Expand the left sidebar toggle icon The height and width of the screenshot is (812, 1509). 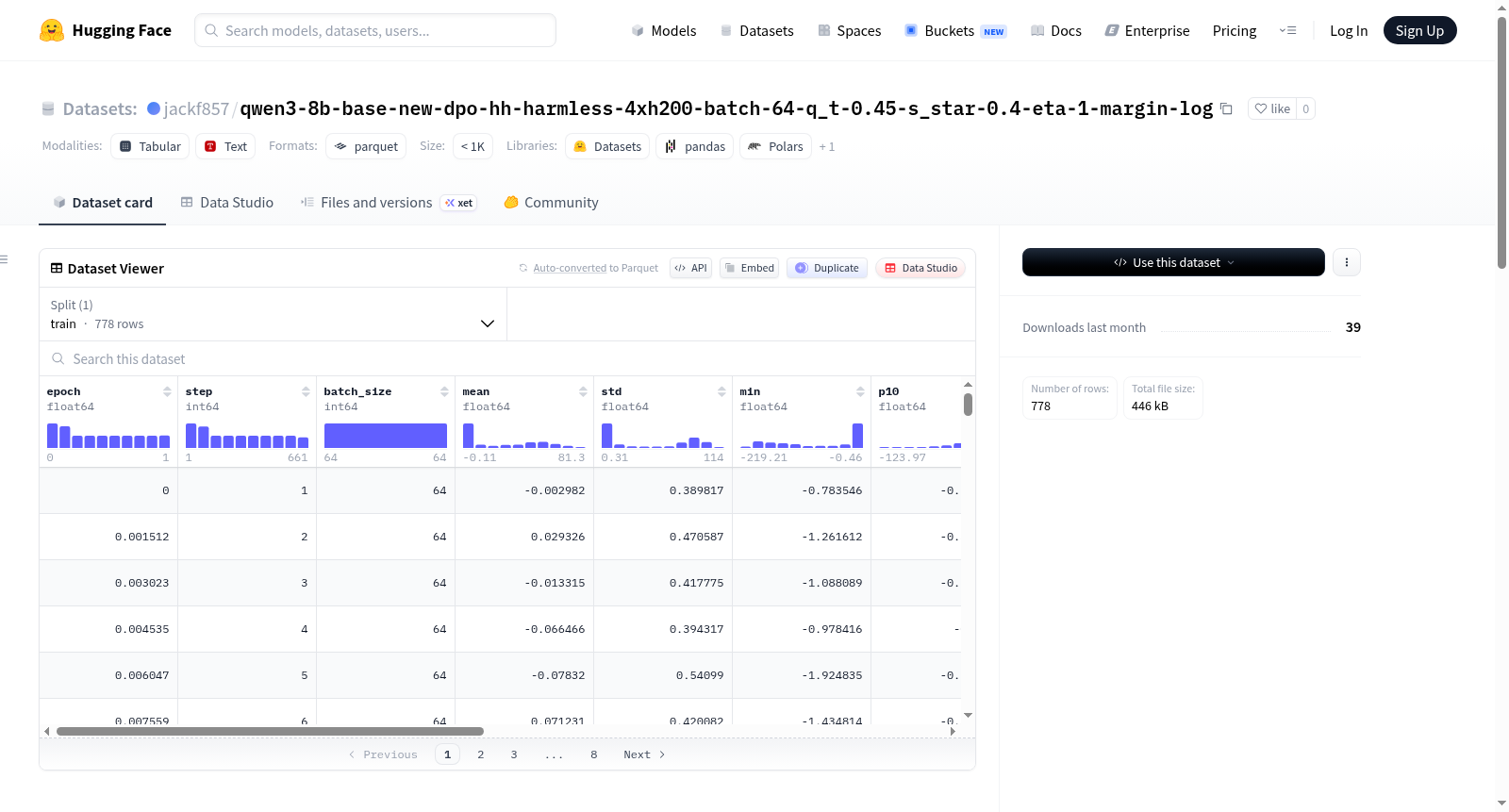(4, 258)
